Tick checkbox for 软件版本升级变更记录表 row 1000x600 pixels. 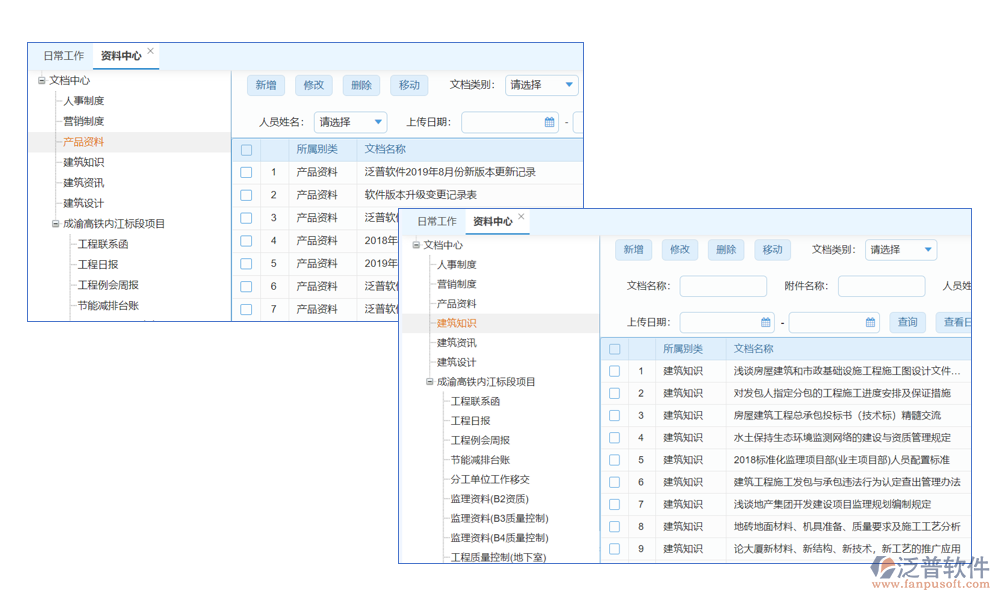(x=246, y=195)
